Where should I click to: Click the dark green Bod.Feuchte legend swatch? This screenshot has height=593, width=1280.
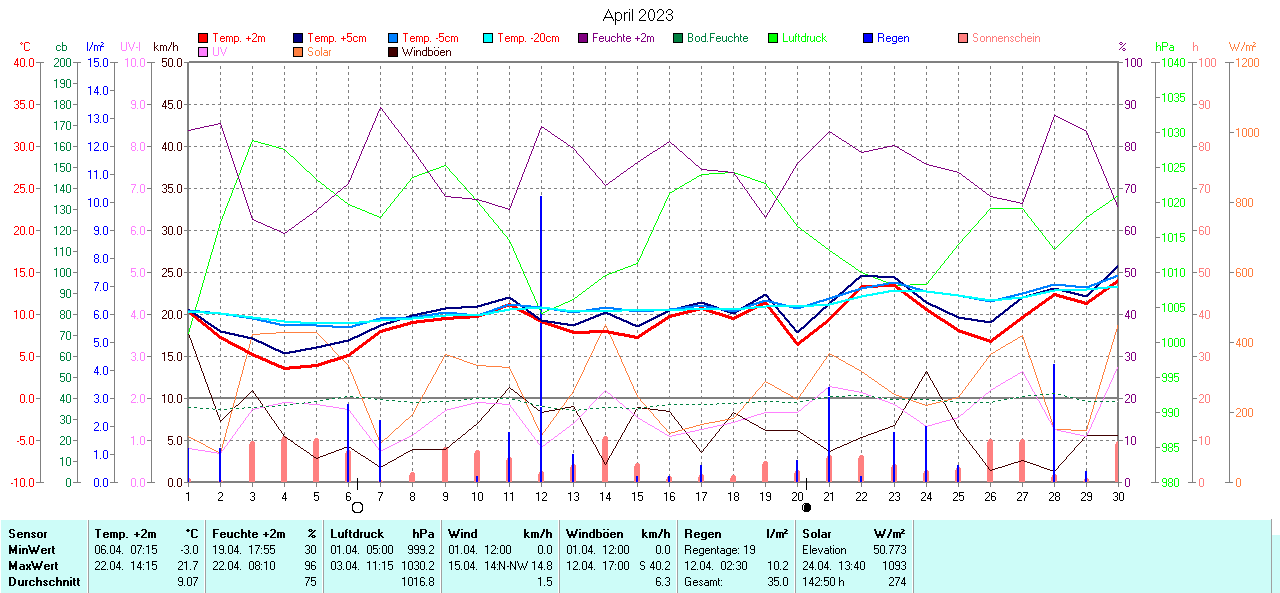(678, 38)
